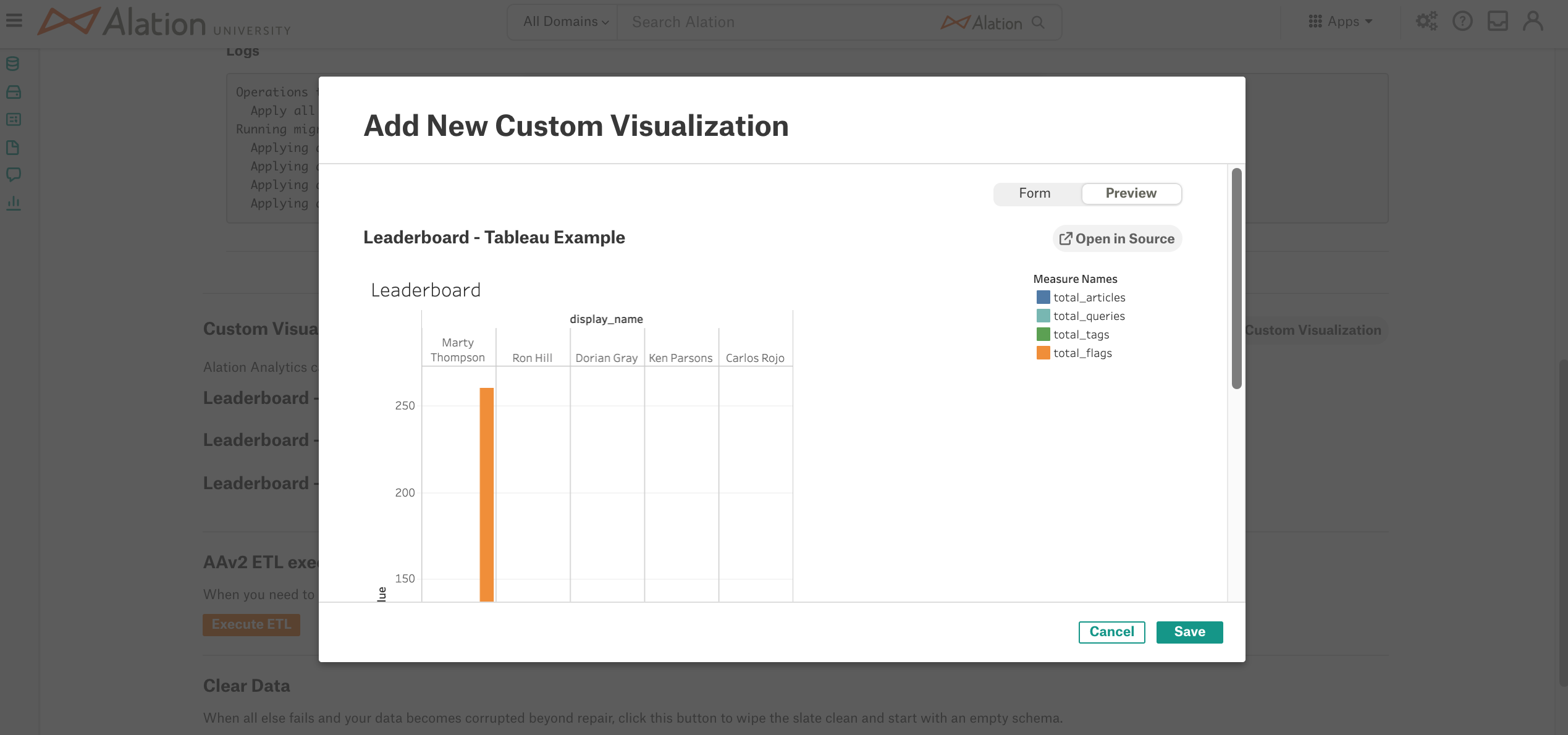Switch to the Preview tab
This screenshot has width=1568, height=735.
(1131, 193)
